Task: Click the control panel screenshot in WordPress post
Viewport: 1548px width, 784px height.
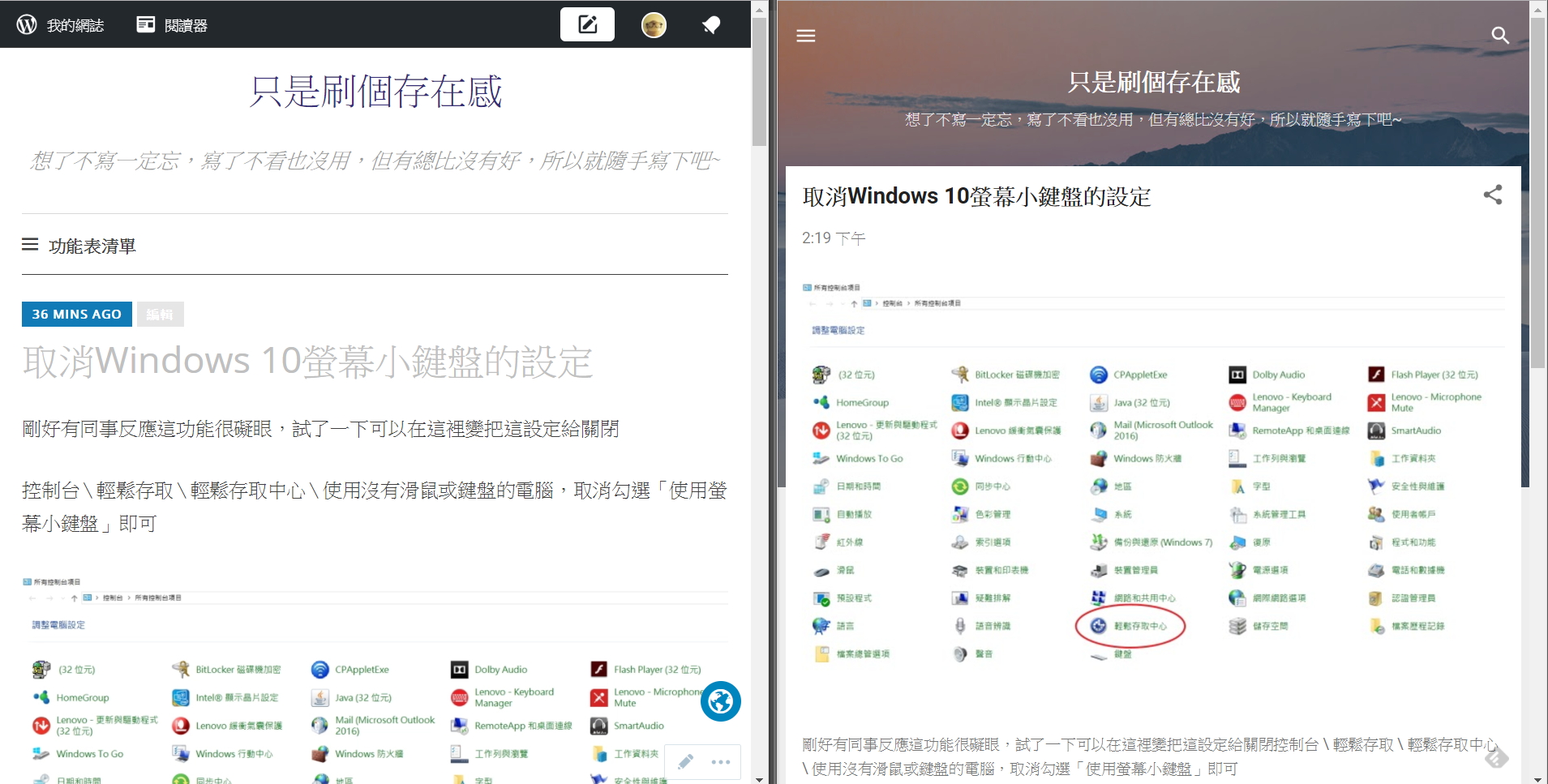Action: [375, 678]
